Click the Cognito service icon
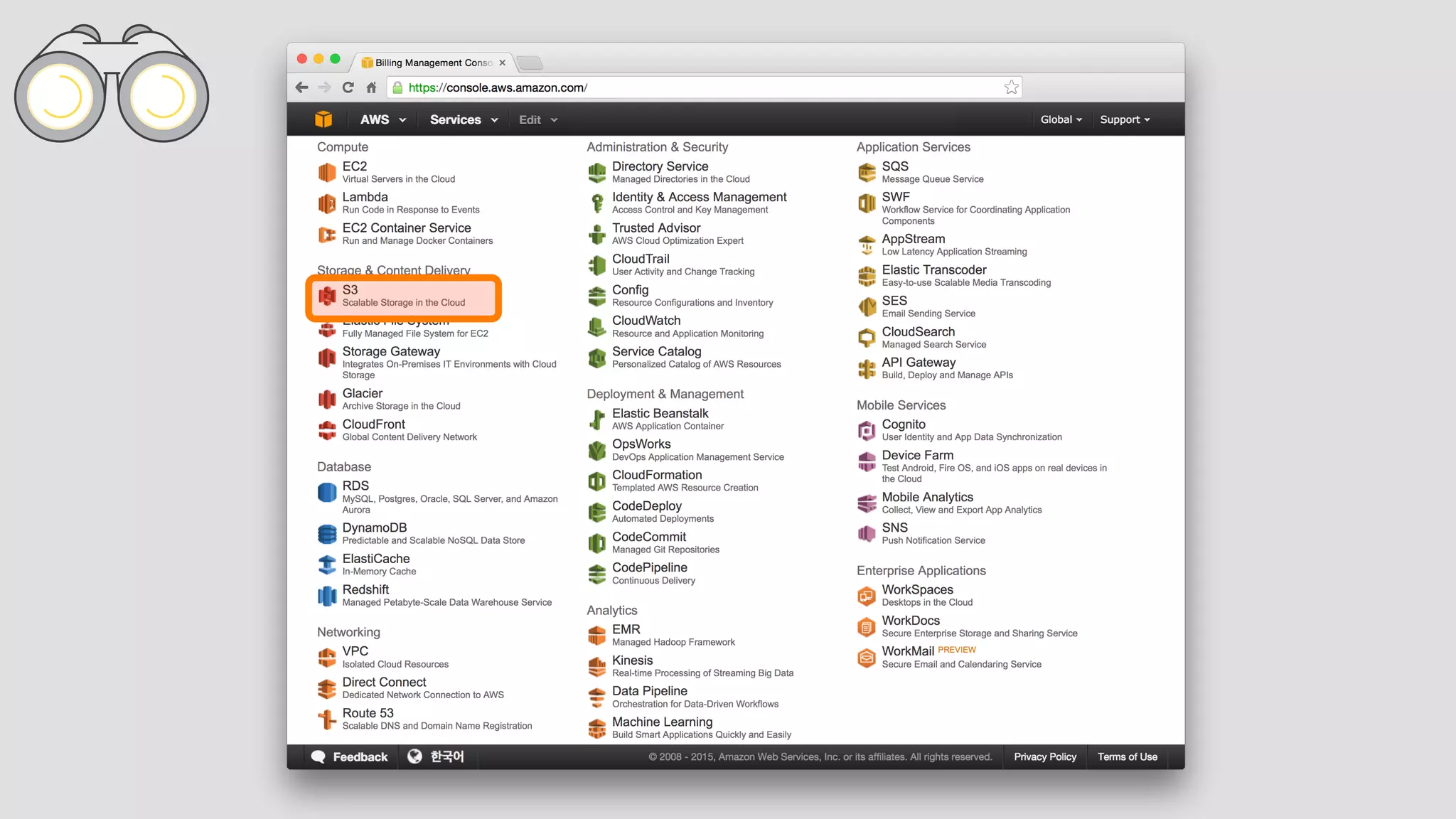1456x819 pixels. tap(866, 430)
